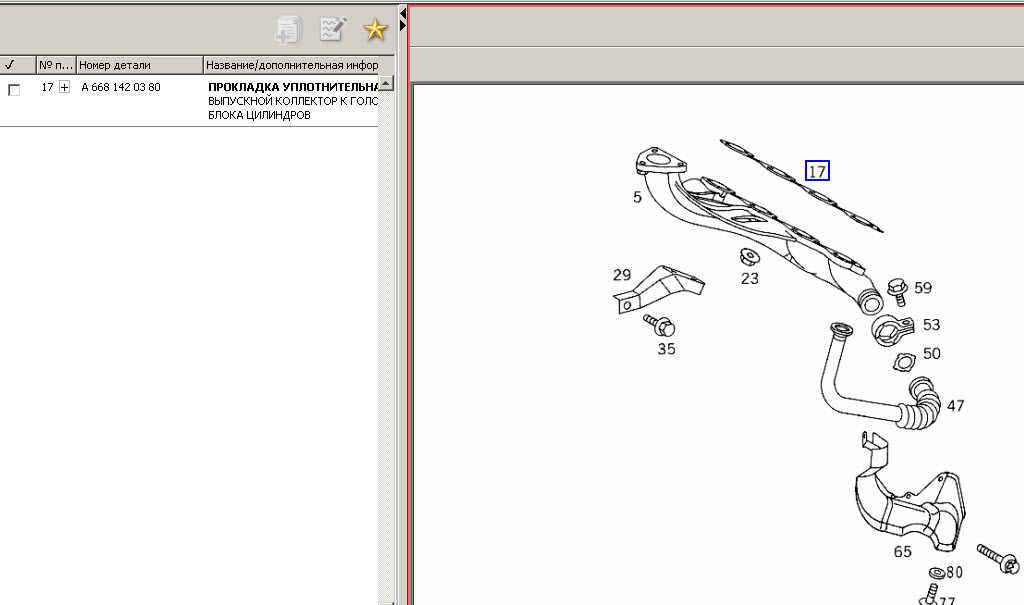Image resolution: width=1024 pixels, height=605 pixels.
Task: Select highlighted callout 17 on the diagram
Action: [817, 171]
